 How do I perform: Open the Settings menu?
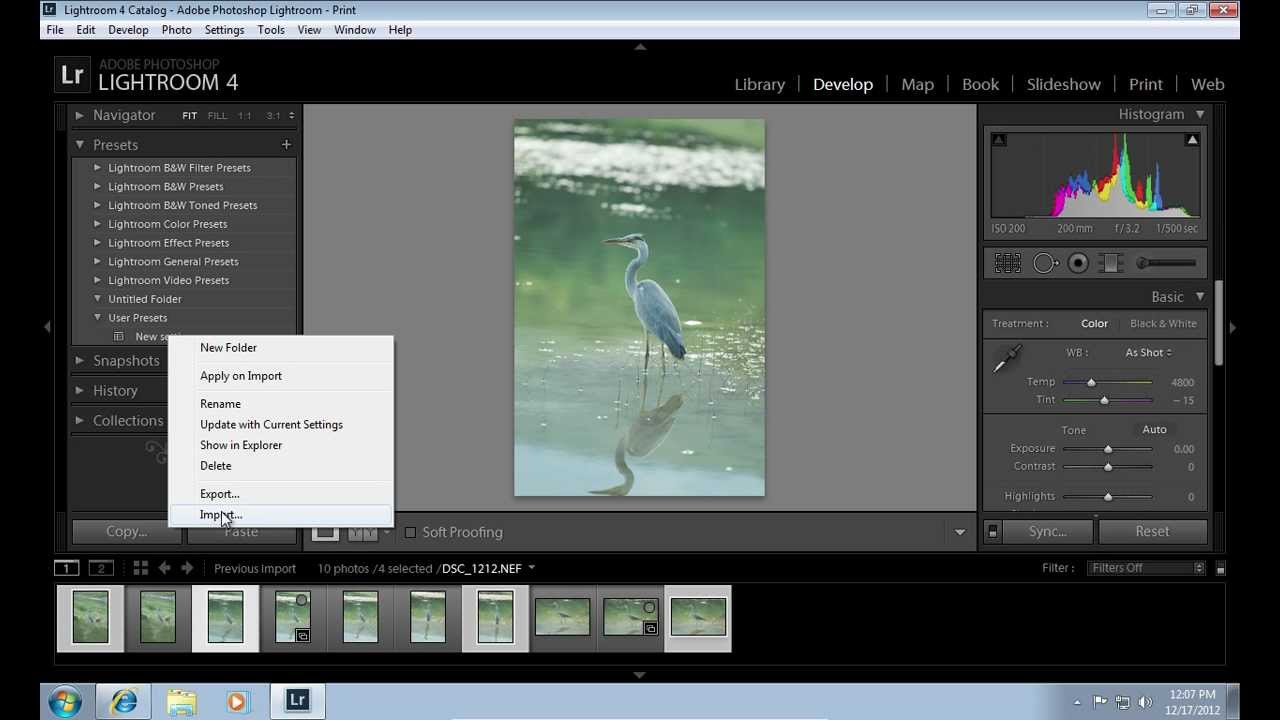click(224, 30)
